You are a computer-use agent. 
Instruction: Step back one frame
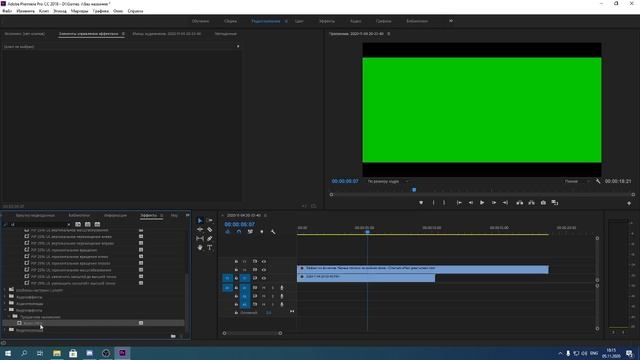click(471, 202)
